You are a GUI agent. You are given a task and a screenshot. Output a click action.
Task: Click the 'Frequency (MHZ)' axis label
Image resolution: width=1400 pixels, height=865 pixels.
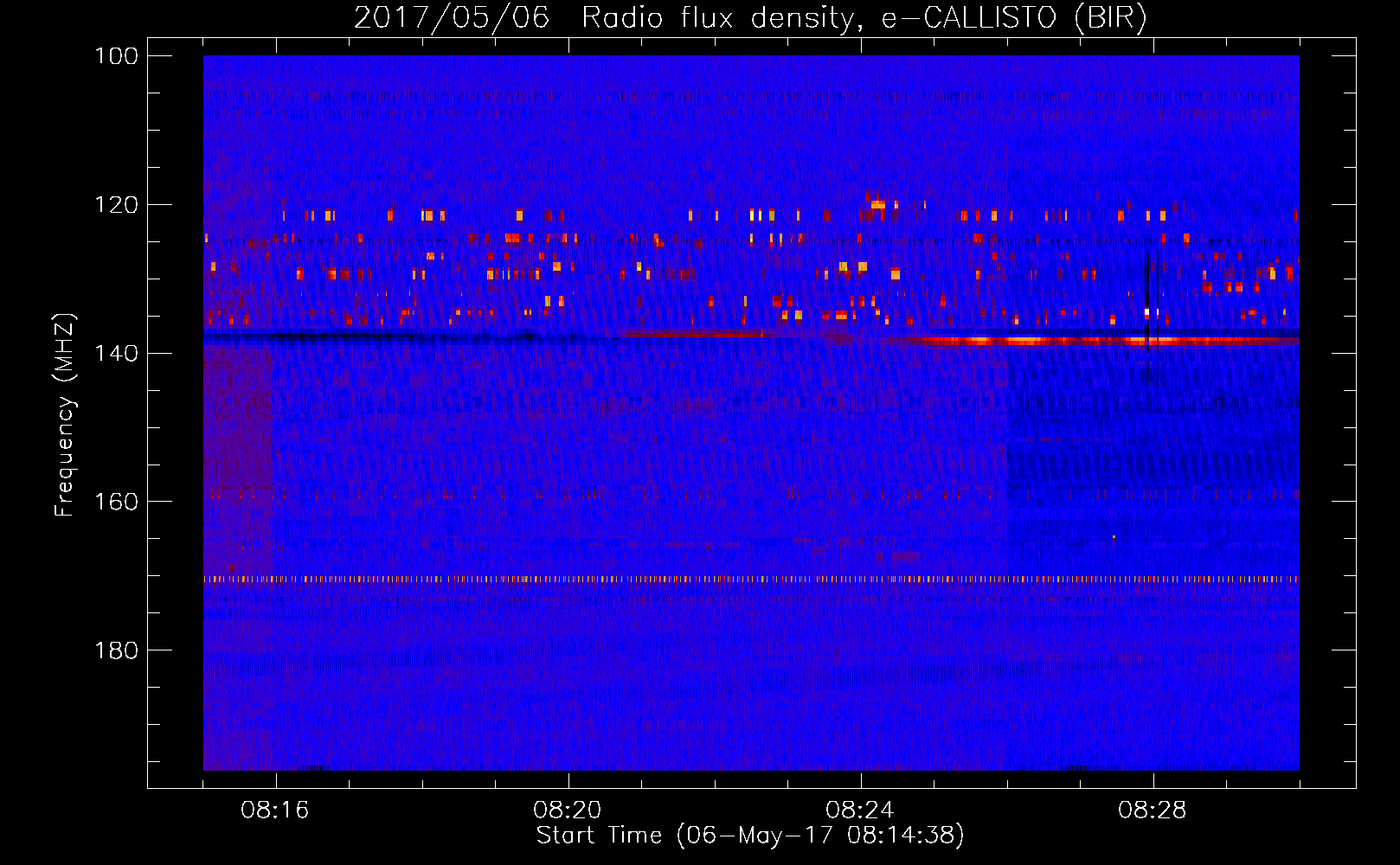click(x=65, y=415)
